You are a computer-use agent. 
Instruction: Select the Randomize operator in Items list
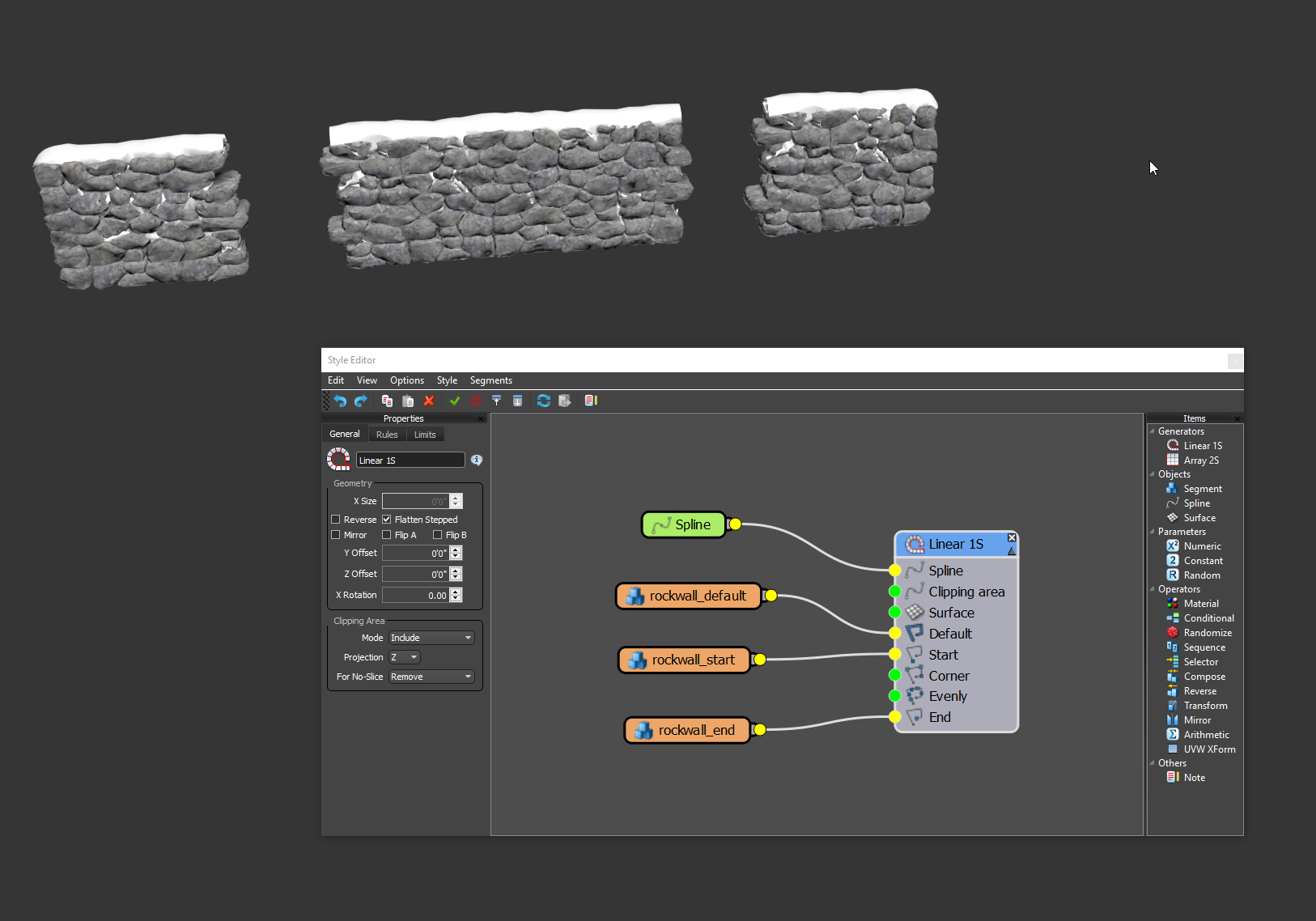coord(1207,633)
